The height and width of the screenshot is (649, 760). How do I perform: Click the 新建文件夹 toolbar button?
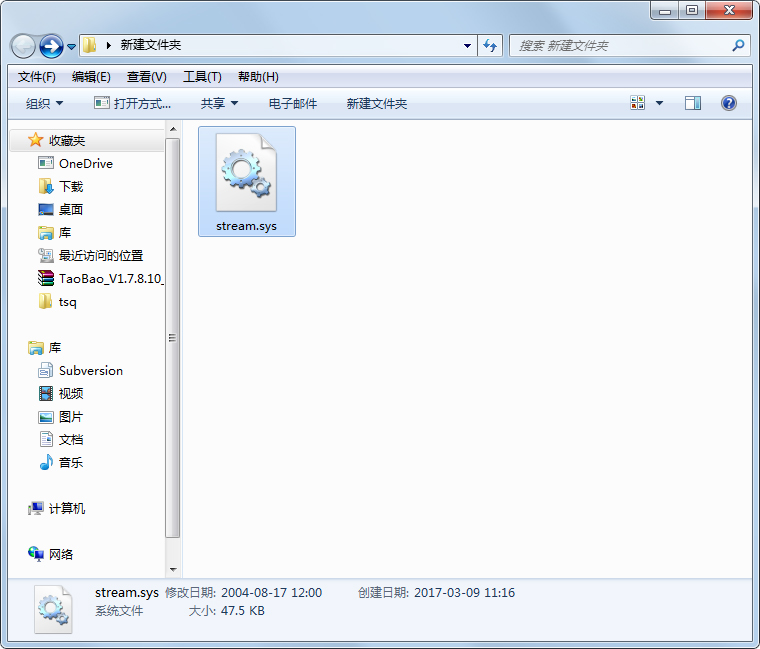pyautogui.click(x=377, y=103)
